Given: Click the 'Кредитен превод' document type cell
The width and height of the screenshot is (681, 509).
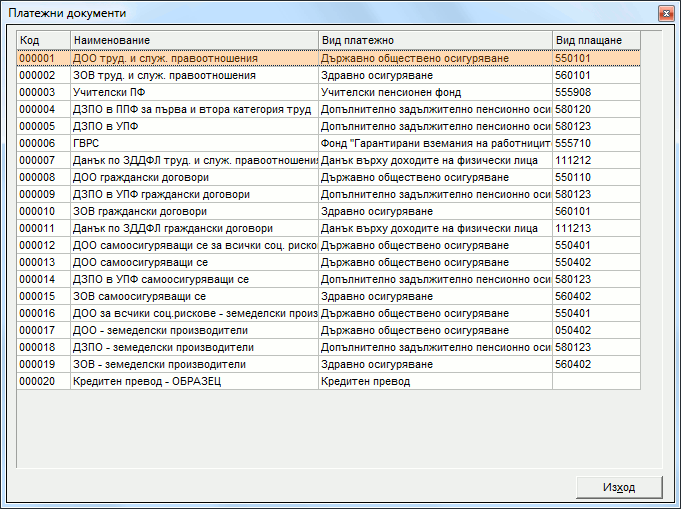Looking at the screenshot, I should [435, 381].
